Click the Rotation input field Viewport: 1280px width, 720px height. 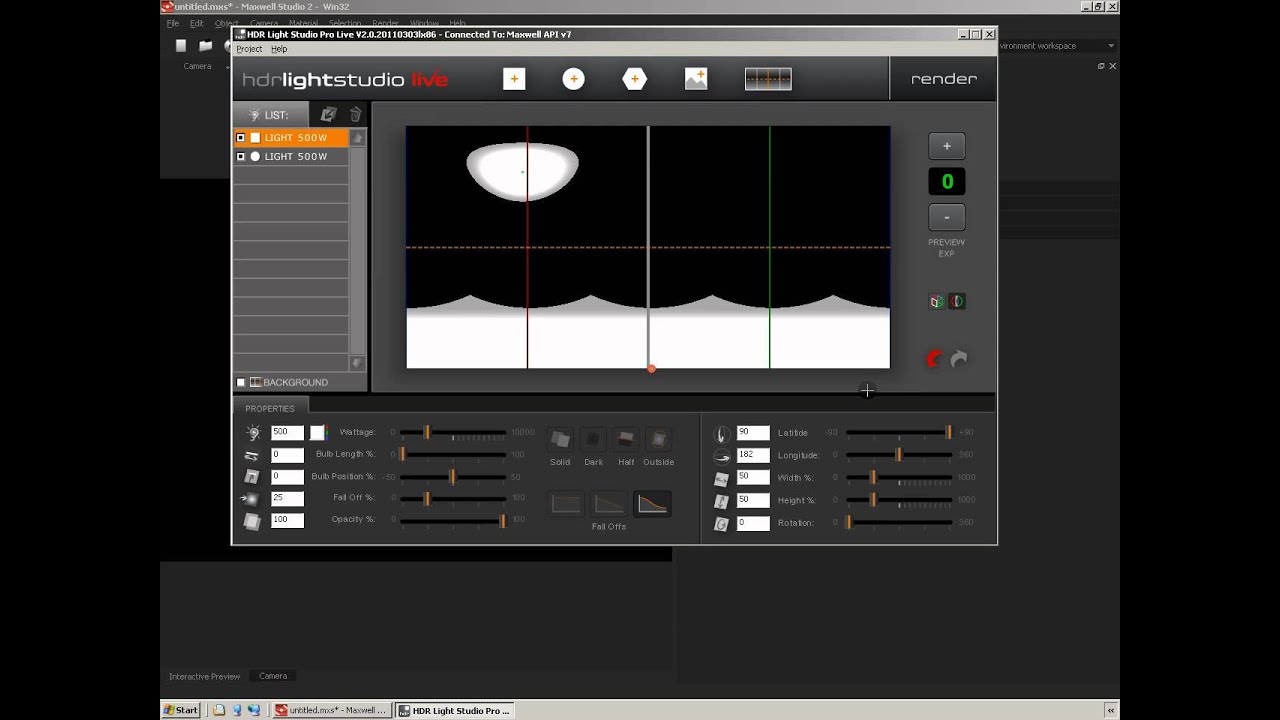(753, 523)
